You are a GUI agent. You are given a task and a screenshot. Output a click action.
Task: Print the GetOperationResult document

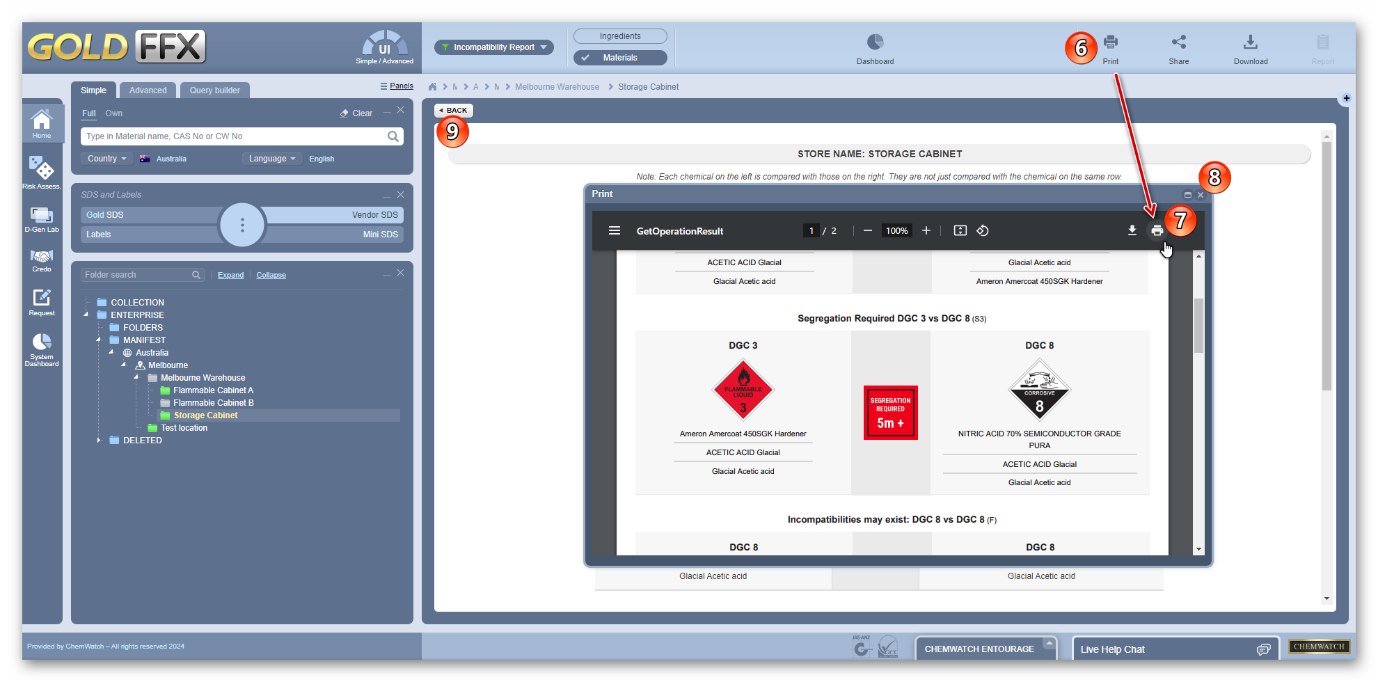click(1158, 230)
